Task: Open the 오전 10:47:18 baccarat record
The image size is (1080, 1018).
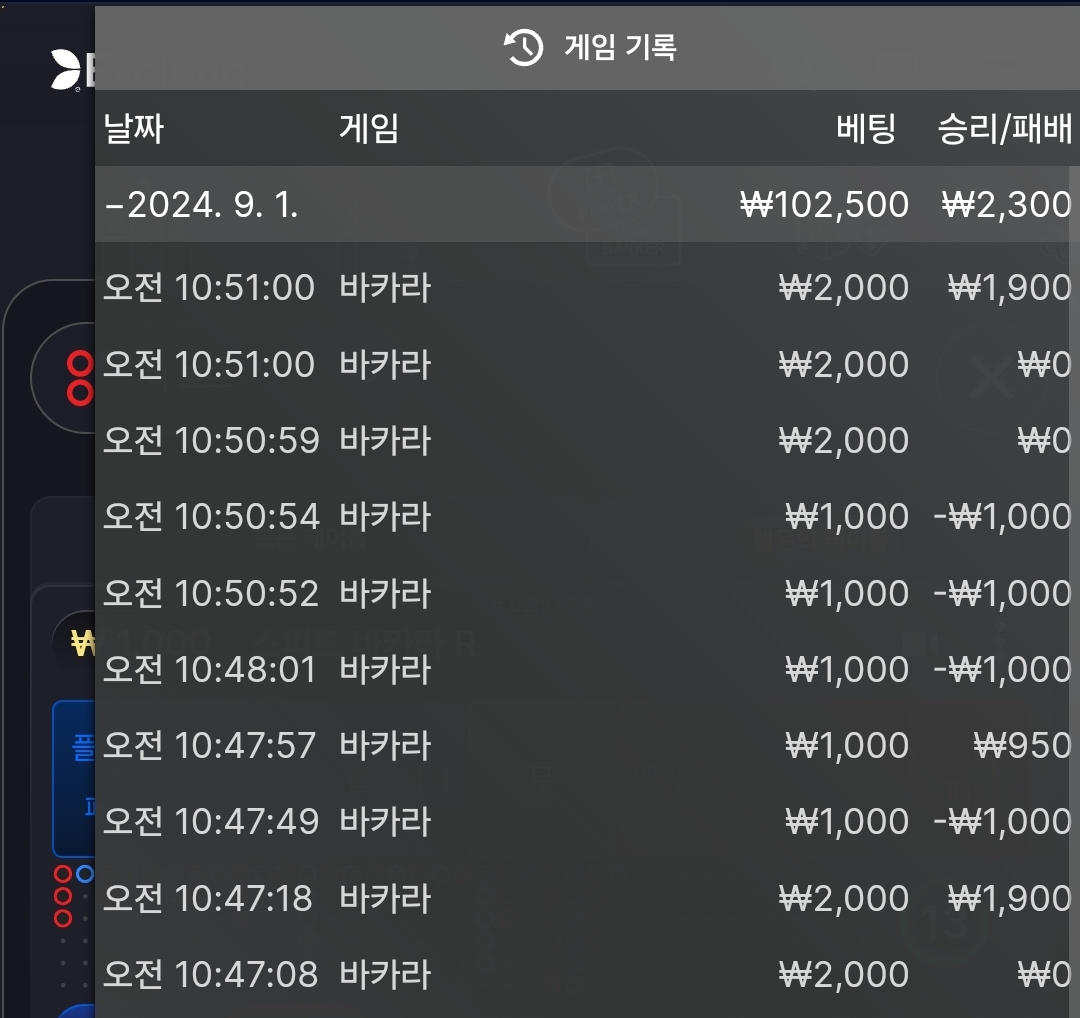Action: coord(588,898)
